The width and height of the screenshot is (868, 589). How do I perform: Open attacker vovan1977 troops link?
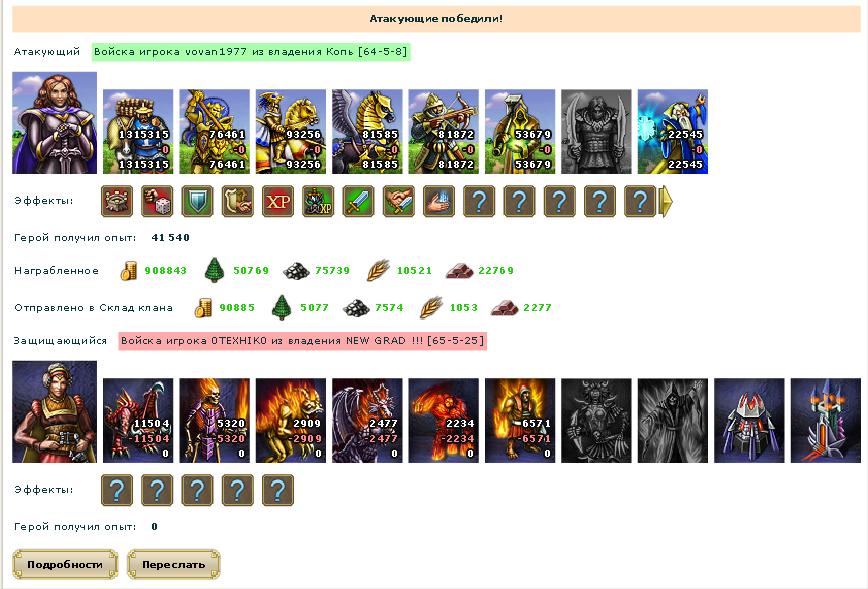(x=250, y=51)
